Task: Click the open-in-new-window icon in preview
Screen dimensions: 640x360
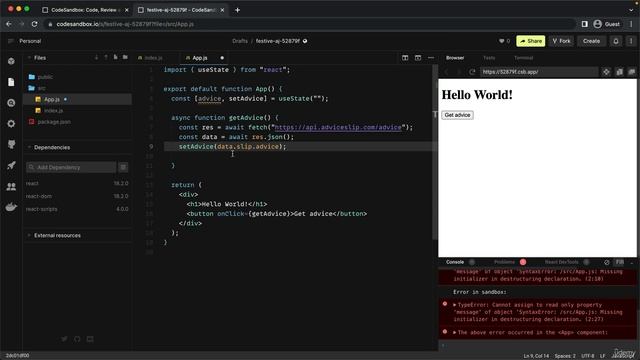Action: click(x=620, y=72)
